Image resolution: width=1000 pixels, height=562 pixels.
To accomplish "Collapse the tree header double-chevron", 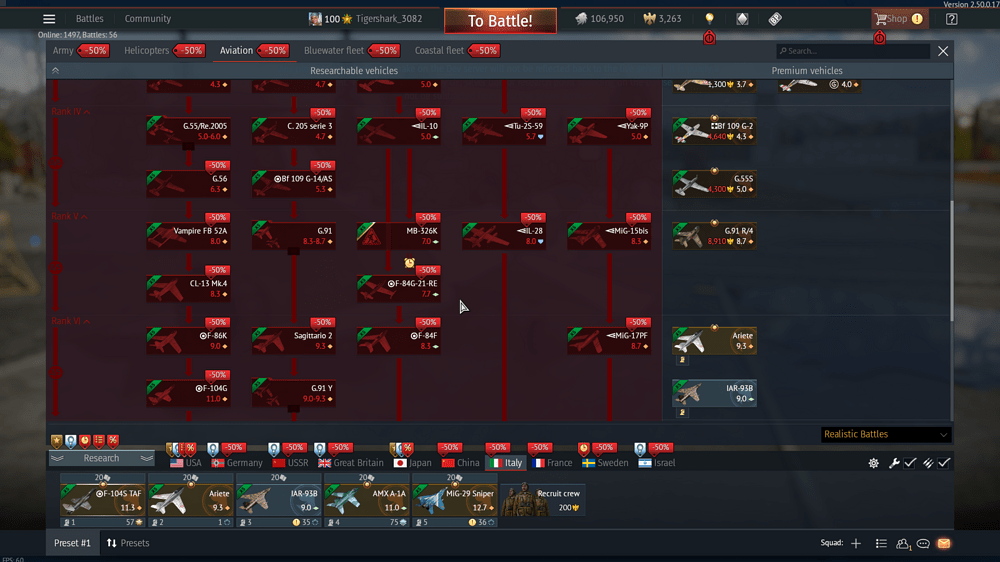I will coord(55,71).
